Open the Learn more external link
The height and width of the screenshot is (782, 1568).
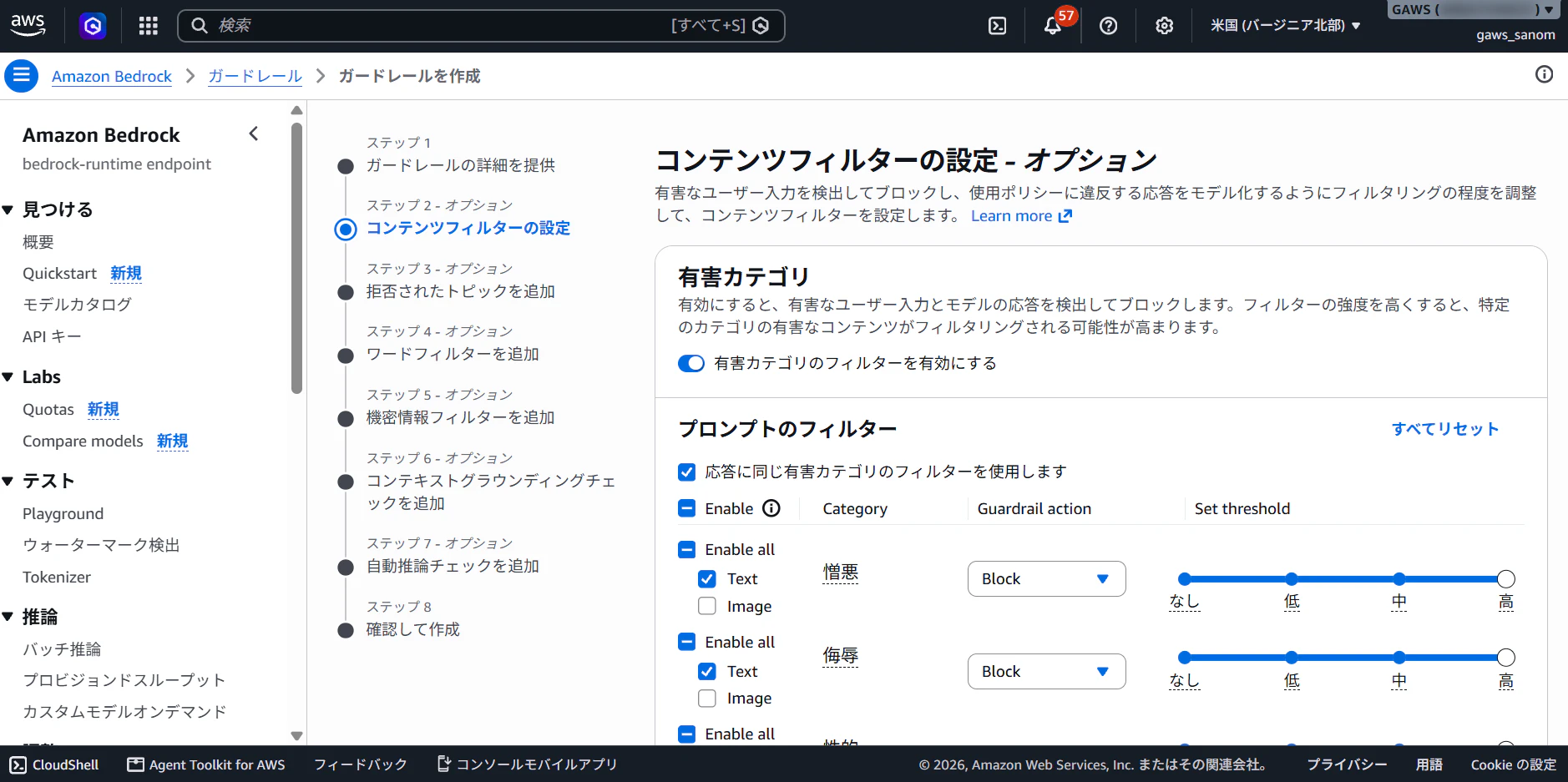coord(1021,216)
